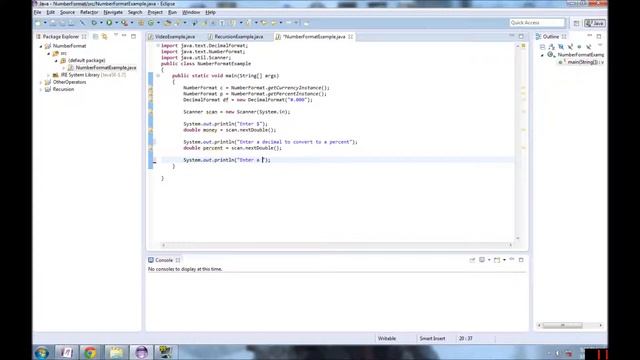640x360 pixels.
Task: Toggle Hide Non-Public members in Outline
Action: 579,47
